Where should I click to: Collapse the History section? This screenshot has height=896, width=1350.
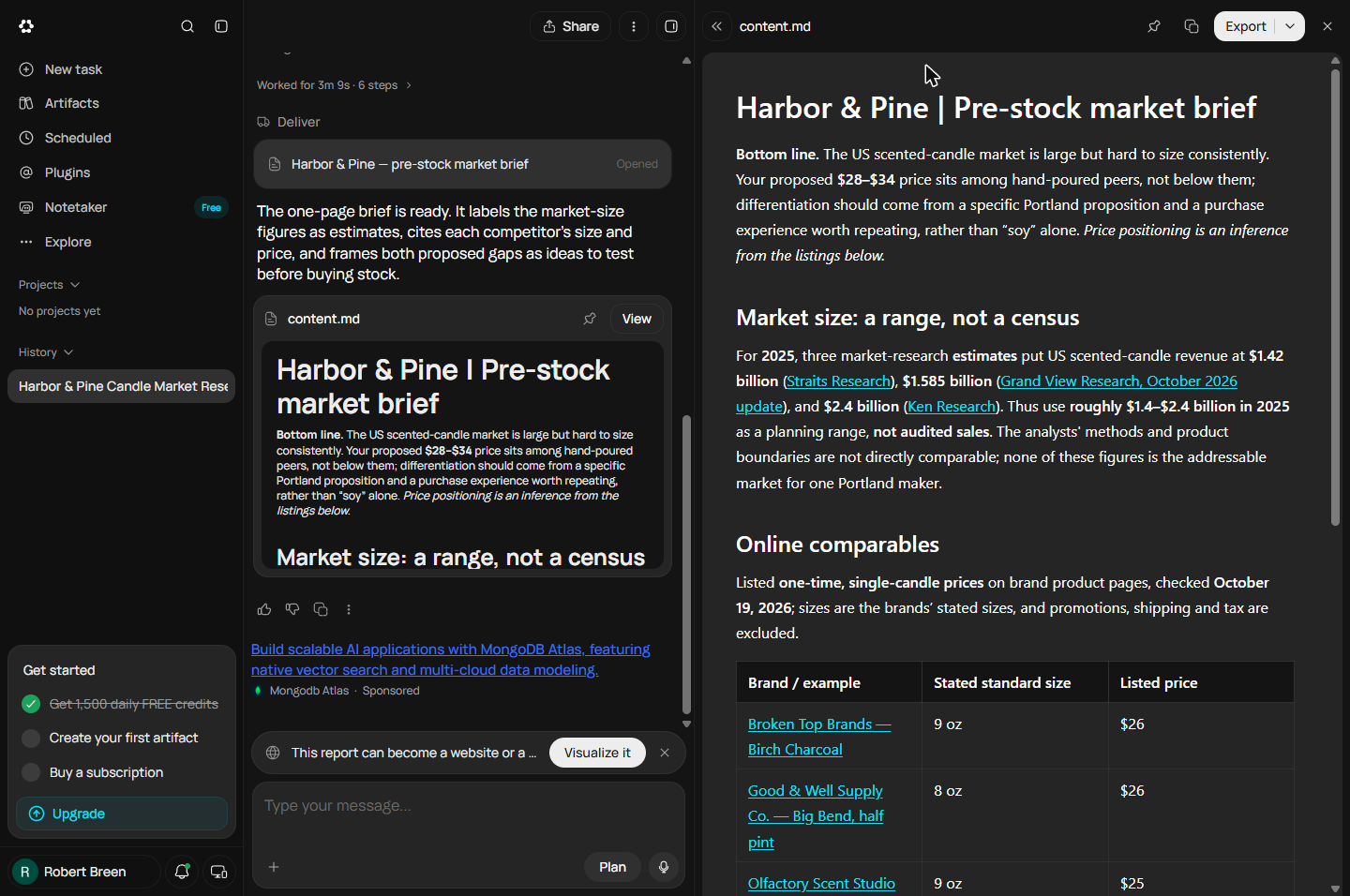45,352
